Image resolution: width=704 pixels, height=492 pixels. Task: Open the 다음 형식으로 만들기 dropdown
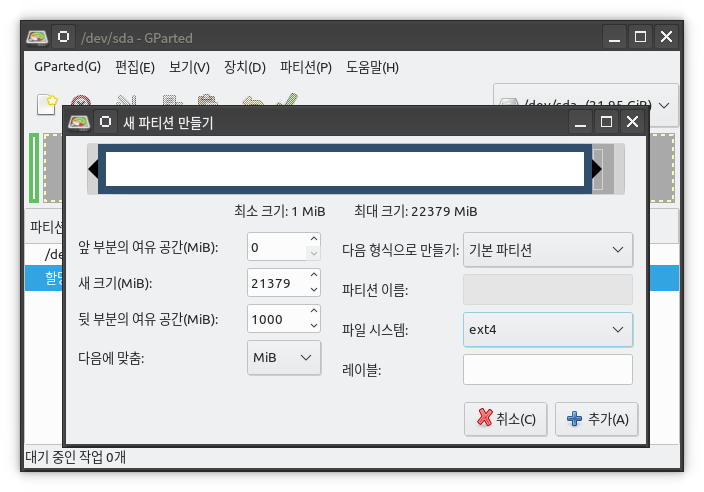[x=548, y=250]
